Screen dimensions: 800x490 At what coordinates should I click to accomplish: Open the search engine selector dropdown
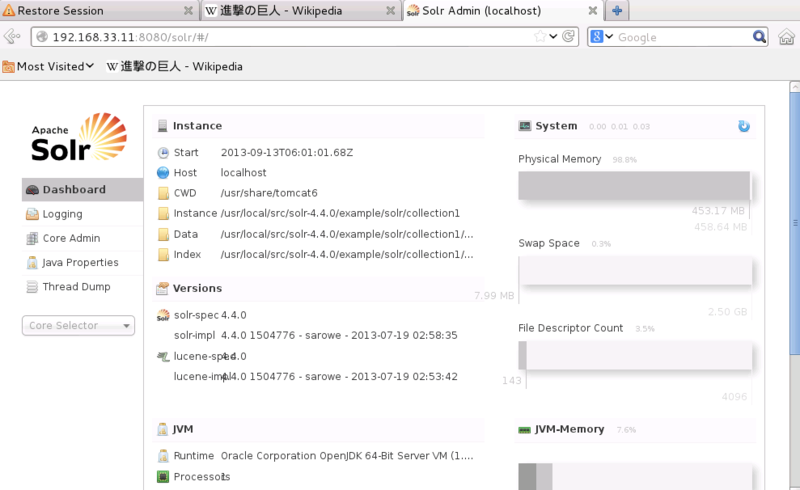click(602, 37)
